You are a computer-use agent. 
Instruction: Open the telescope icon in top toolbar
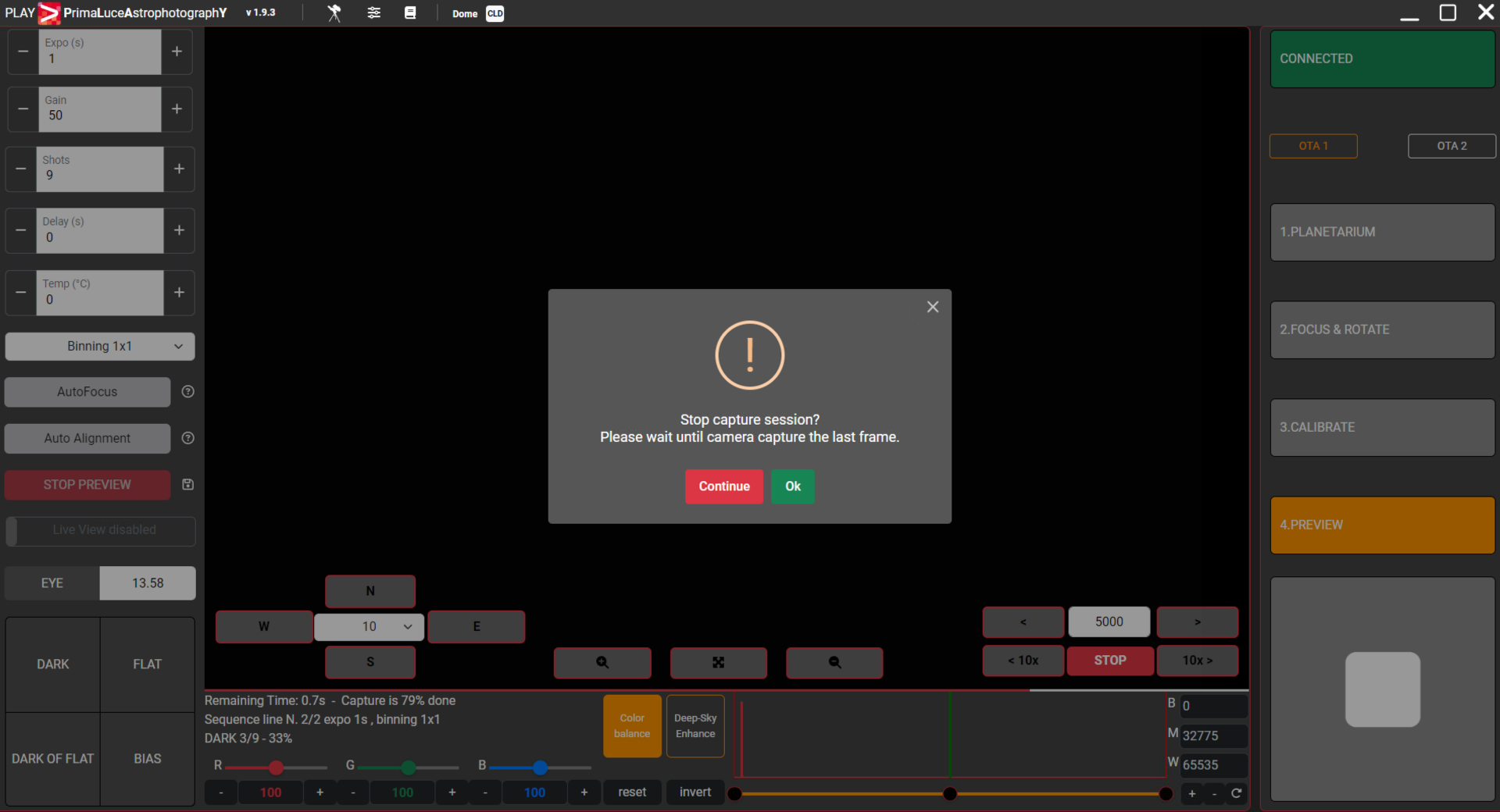point(334,13)
